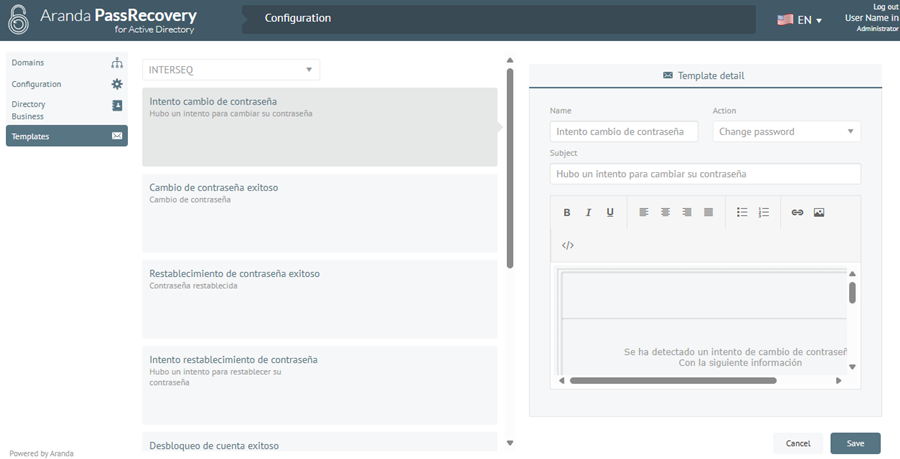This screenshot has height=459, width=900.
Task: Insert a hyperlink in the template
Action: click(797, 213)
